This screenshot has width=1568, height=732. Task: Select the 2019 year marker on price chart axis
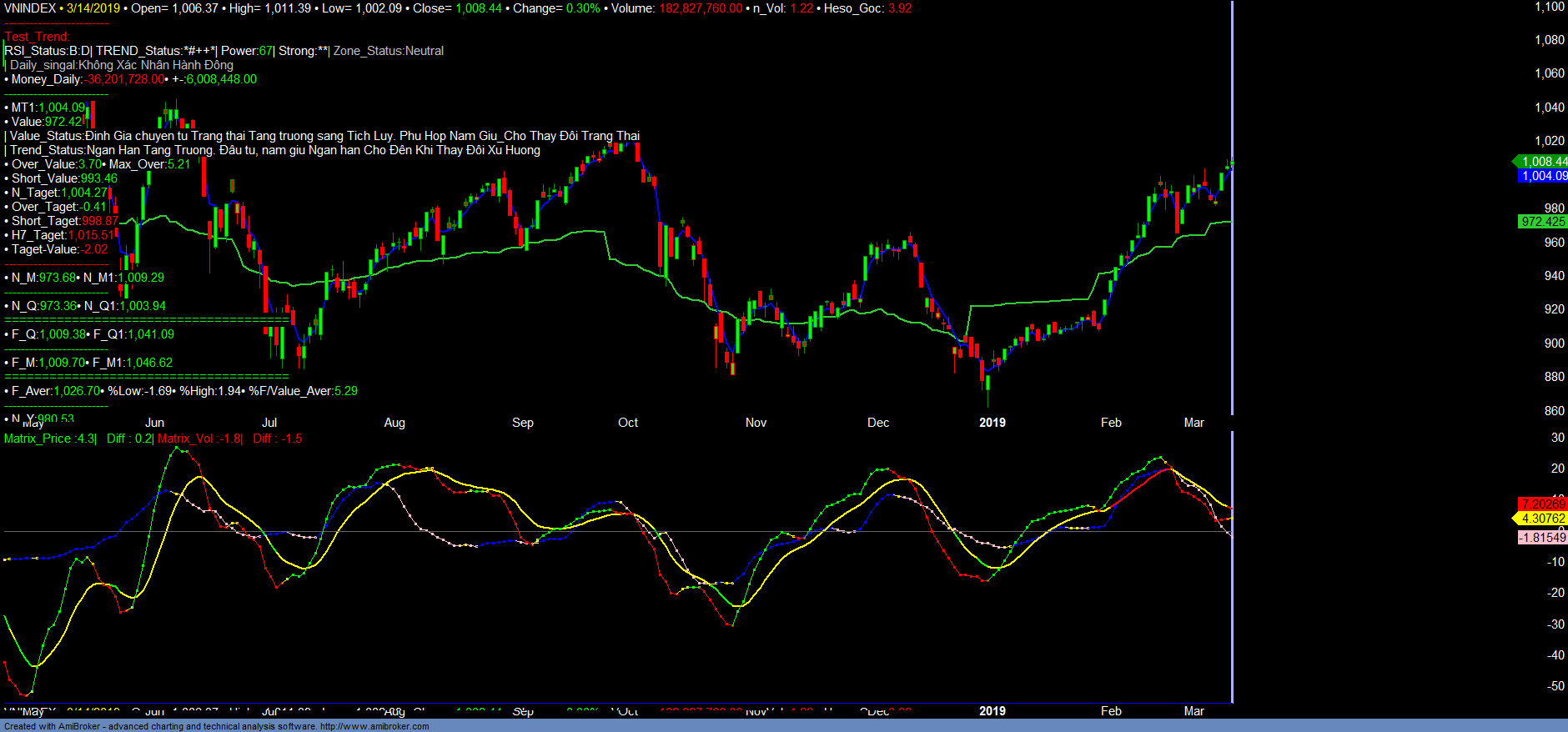(992, 423)
